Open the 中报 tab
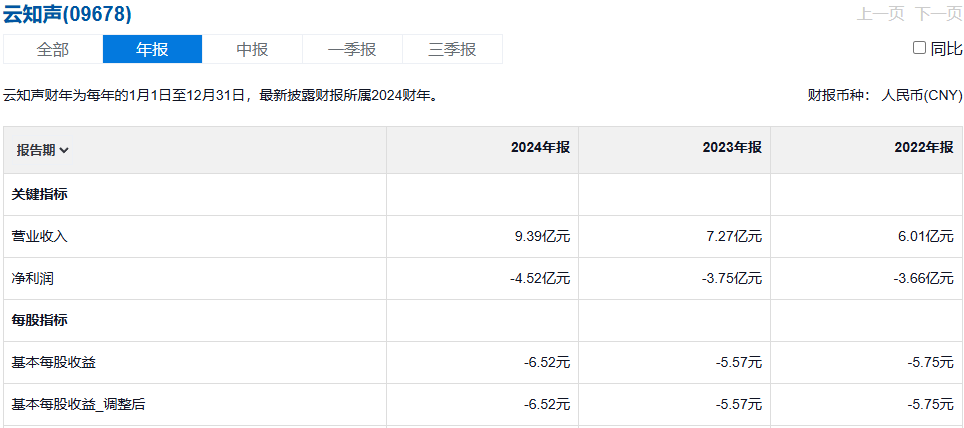 252,49
